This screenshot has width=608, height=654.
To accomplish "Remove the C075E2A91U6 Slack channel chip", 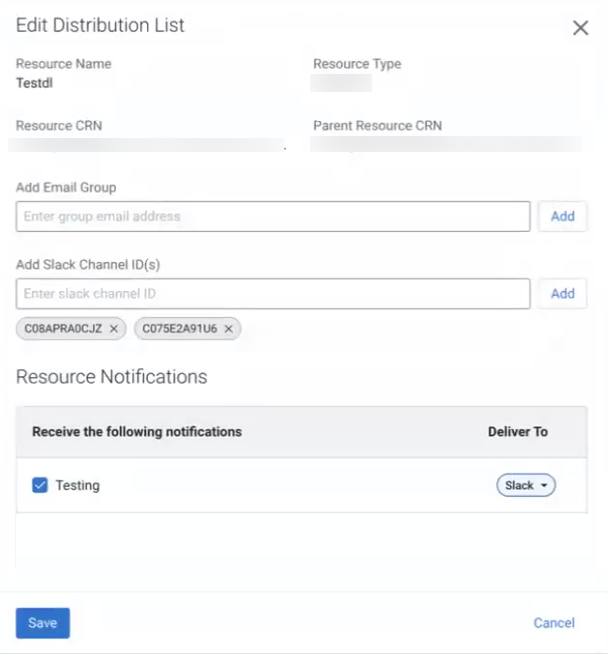I will (x=228, y=329).
